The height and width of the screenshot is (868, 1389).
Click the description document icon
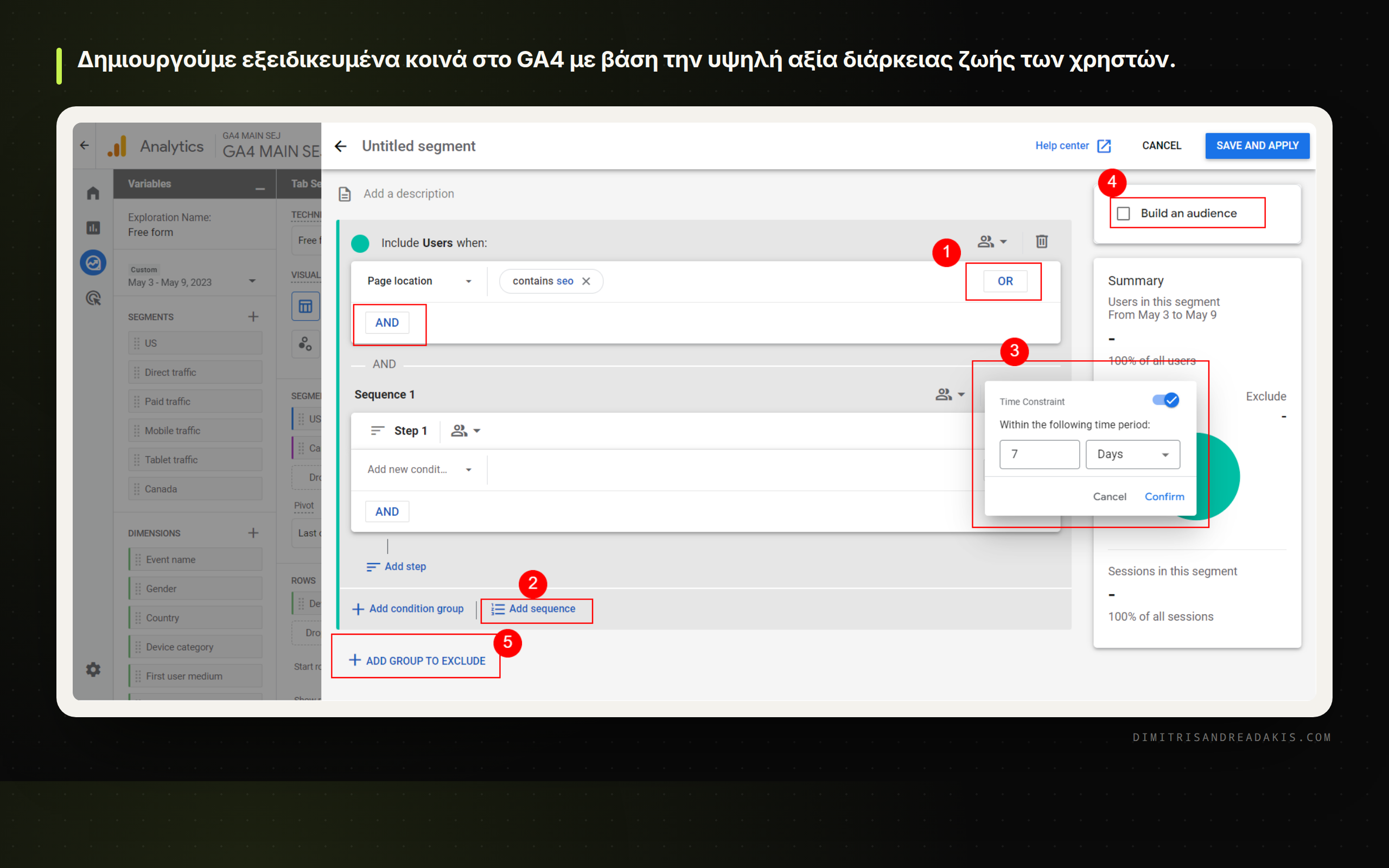[345, 194]
